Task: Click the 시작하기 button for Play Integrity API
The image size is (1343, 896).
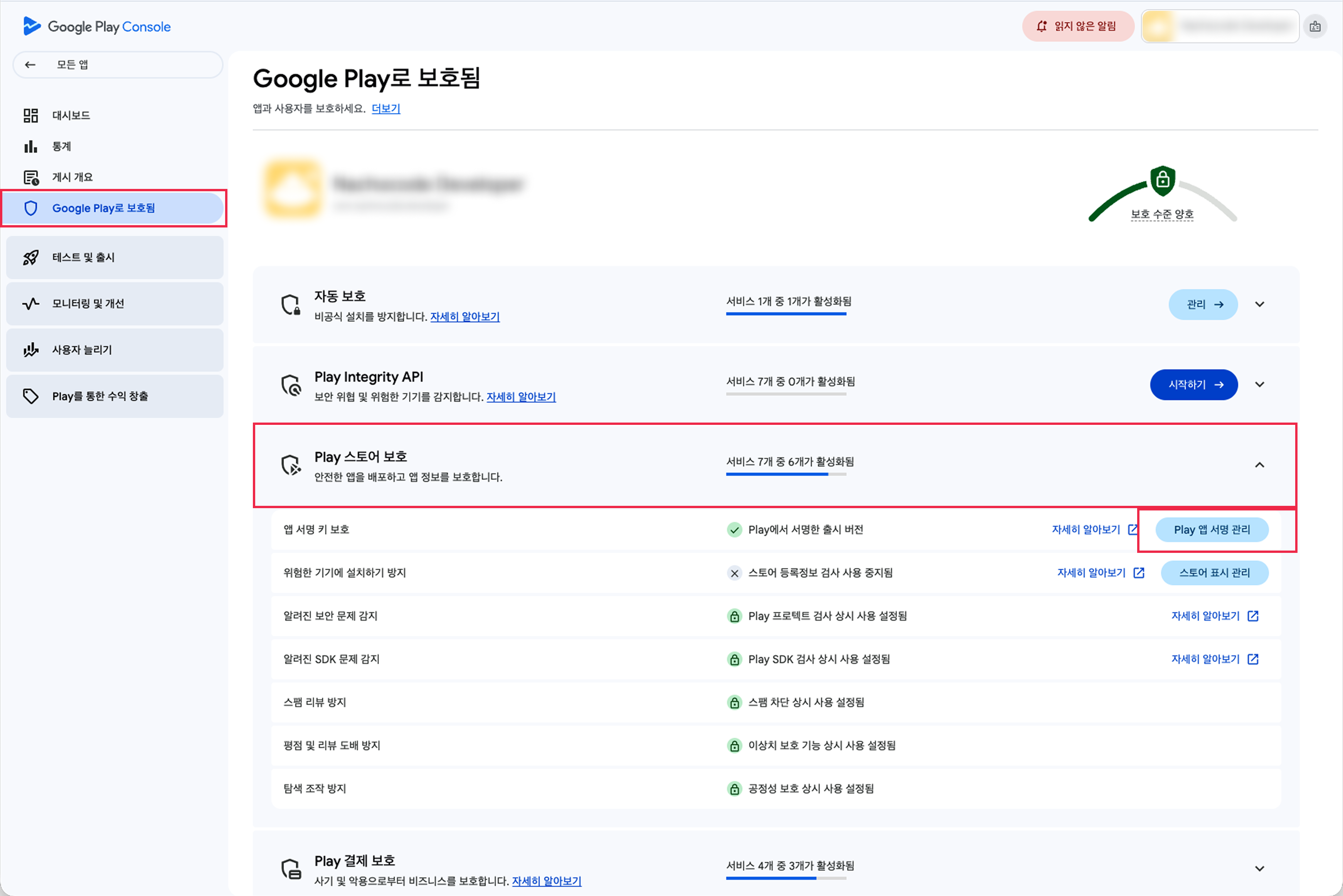Action: click(1194, 384)
